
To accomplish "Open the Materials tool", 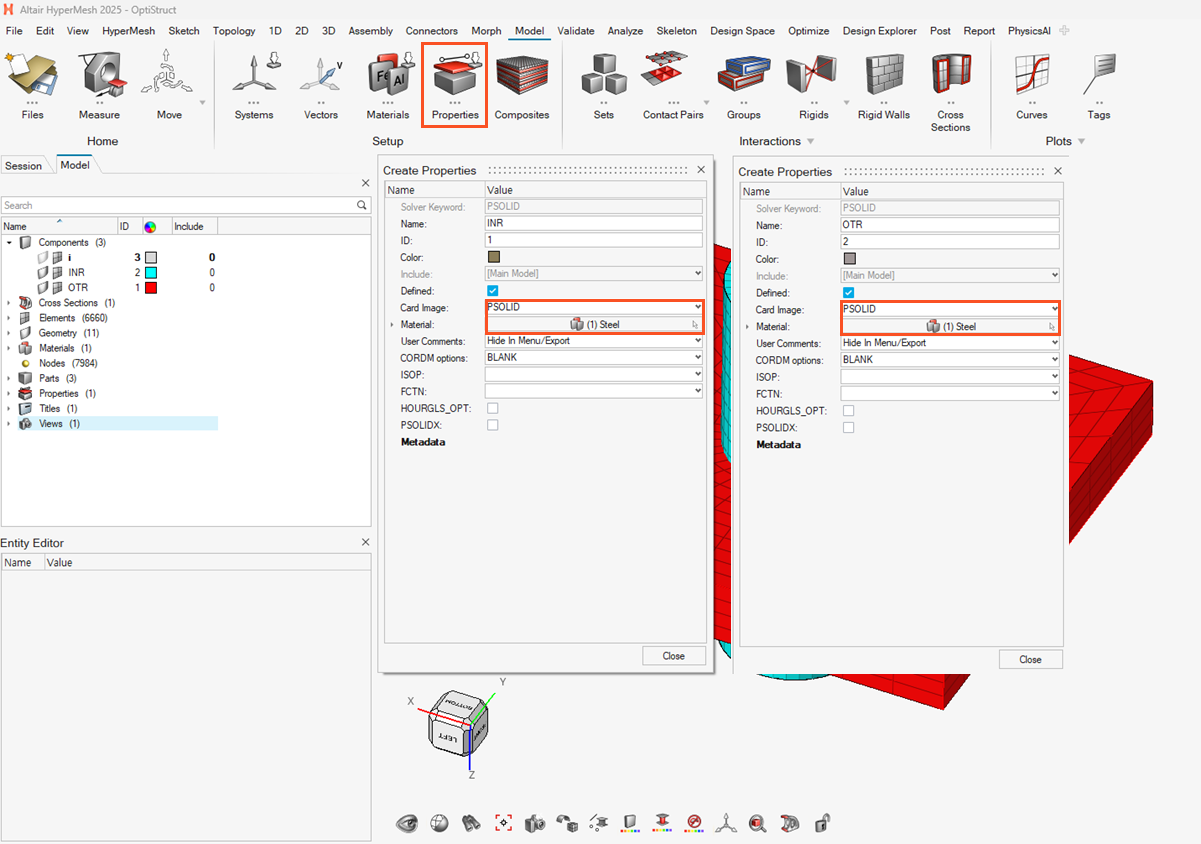I will [388, 87].
